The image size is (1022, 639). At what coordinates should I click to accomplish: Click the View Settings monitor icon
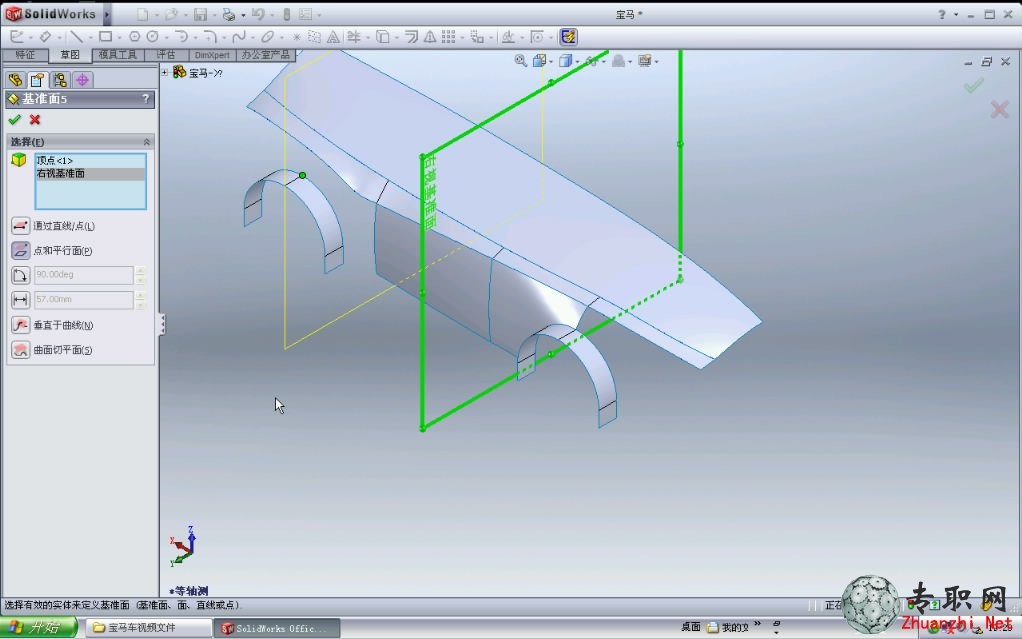point(645,61)
